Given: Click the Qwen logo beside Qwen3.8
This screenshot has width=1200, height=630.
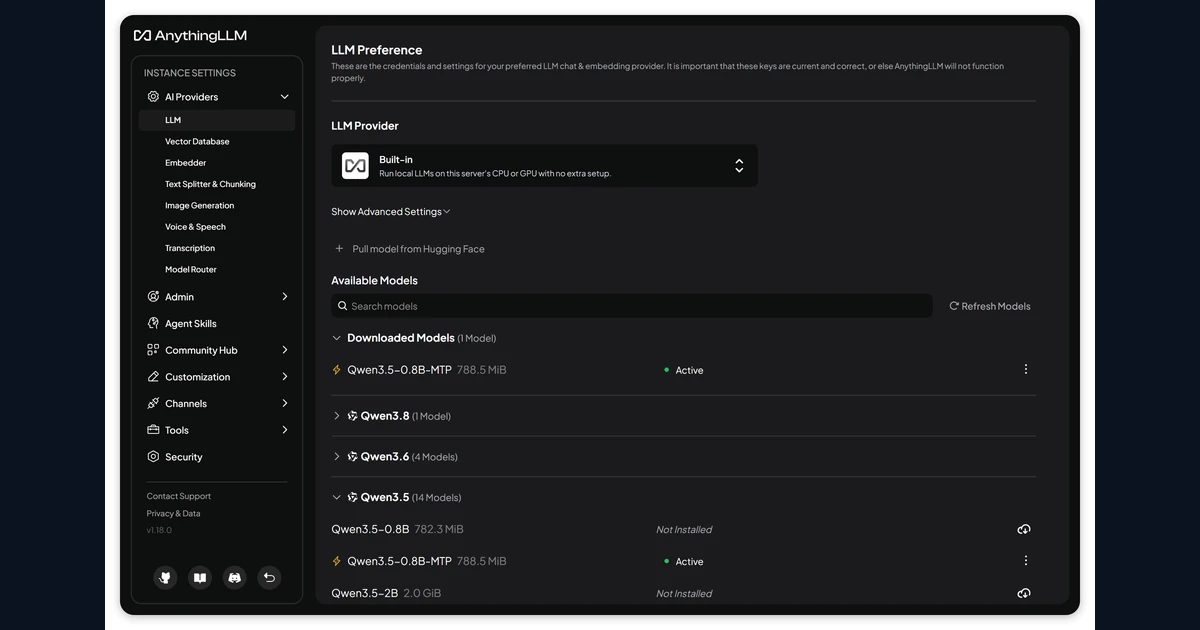Looking at the screenshot, I should pos(352,416).
